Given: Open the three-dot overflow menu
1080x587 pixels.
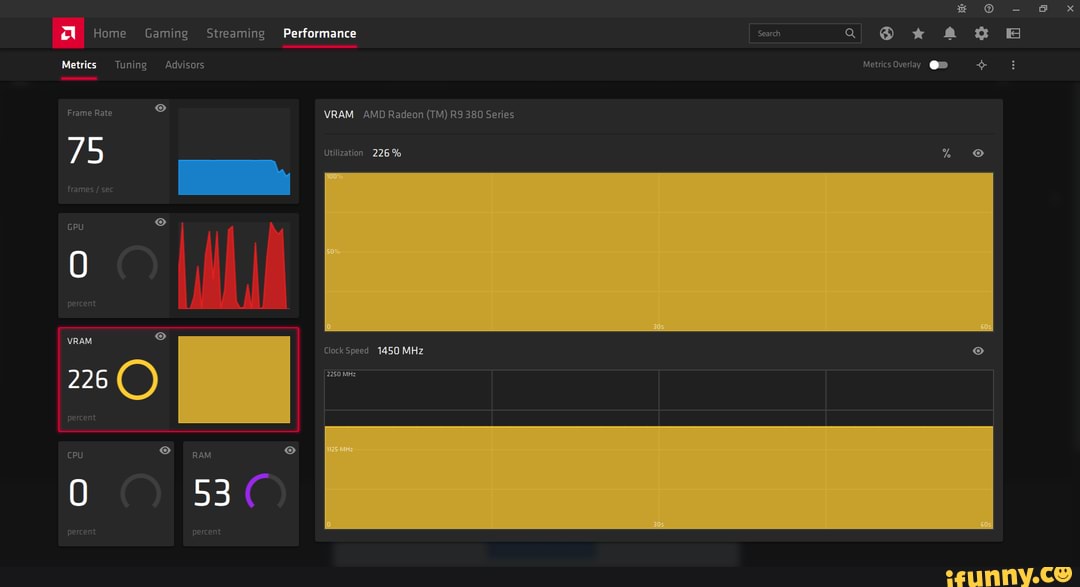Looking at the screenshot, I should pyautogui.click(x=1013, y=64).
